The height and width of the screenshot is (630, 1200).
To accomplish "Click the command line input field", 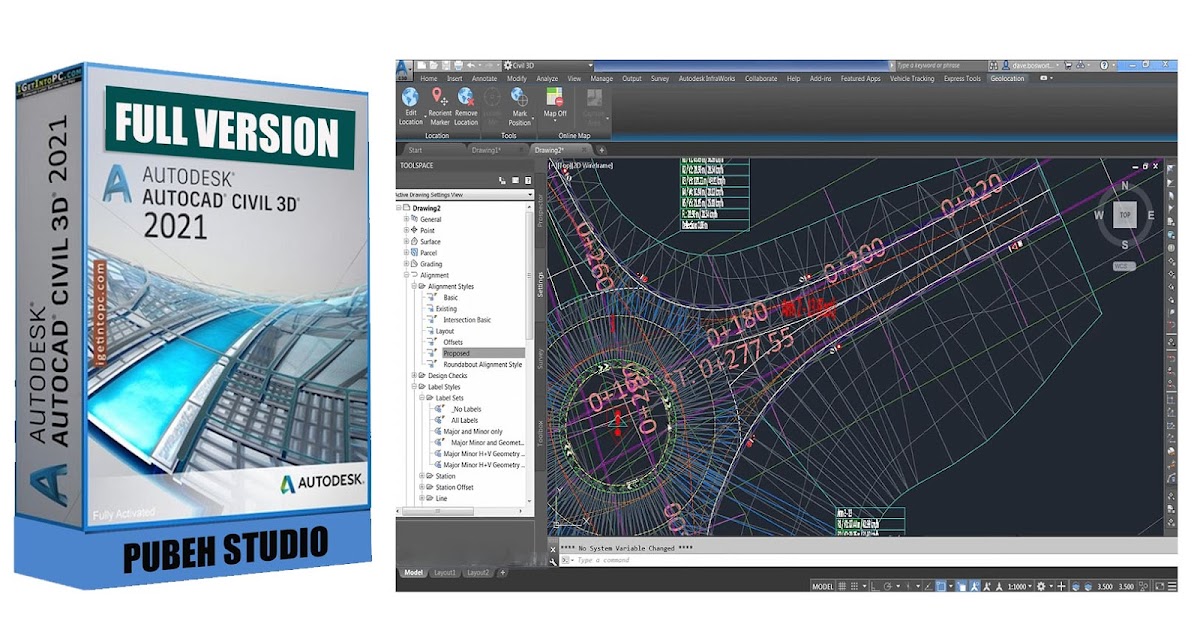I will [680, 560].
